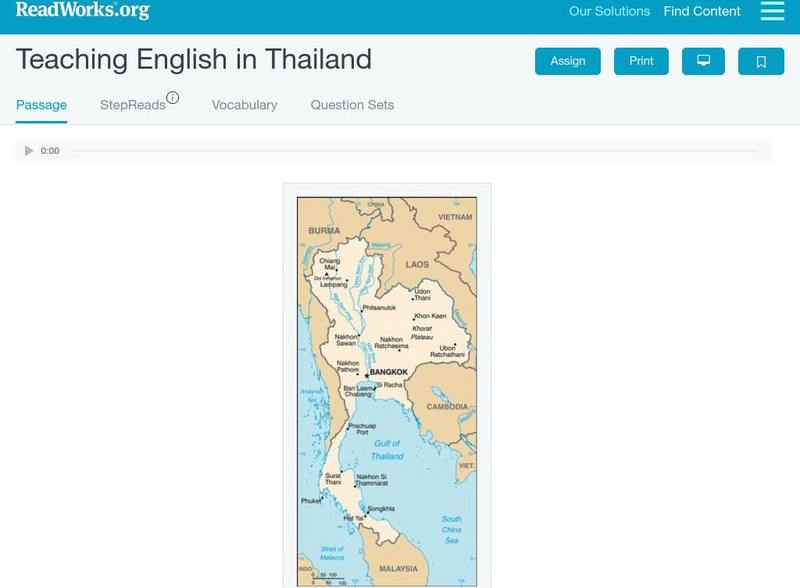Click the 0:00 audio time label
This screenshot has height=588, width=800.
50,151
